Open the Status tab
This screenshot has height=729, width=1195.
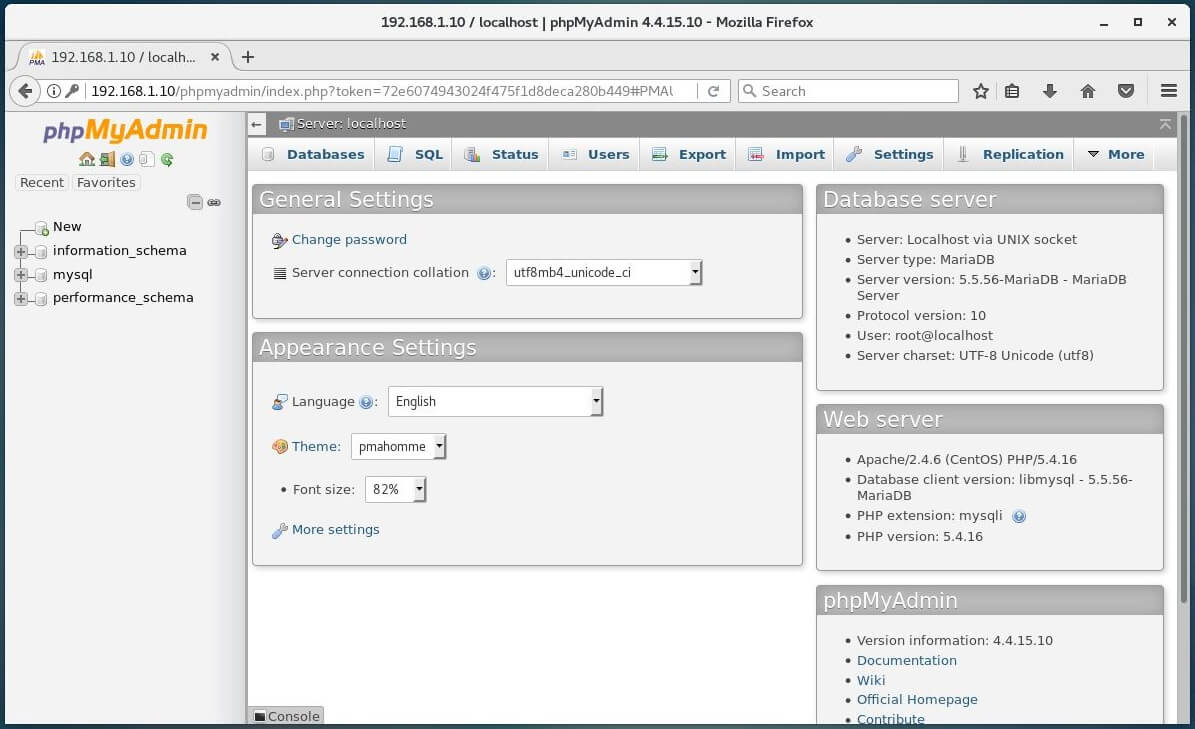click(x=501, y=155)
